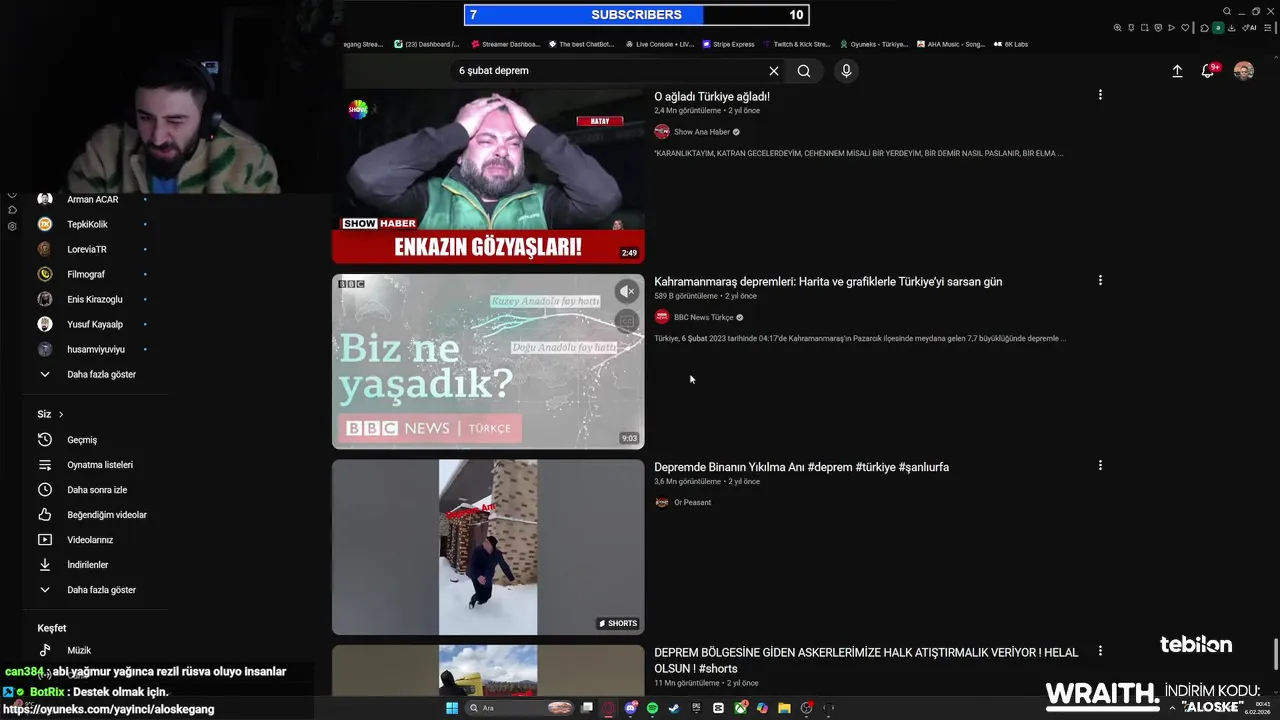The height and width of the screenshot is (720, 1280).
Task: Switch to '6K Labs' browser tab
Action: 1011,44
